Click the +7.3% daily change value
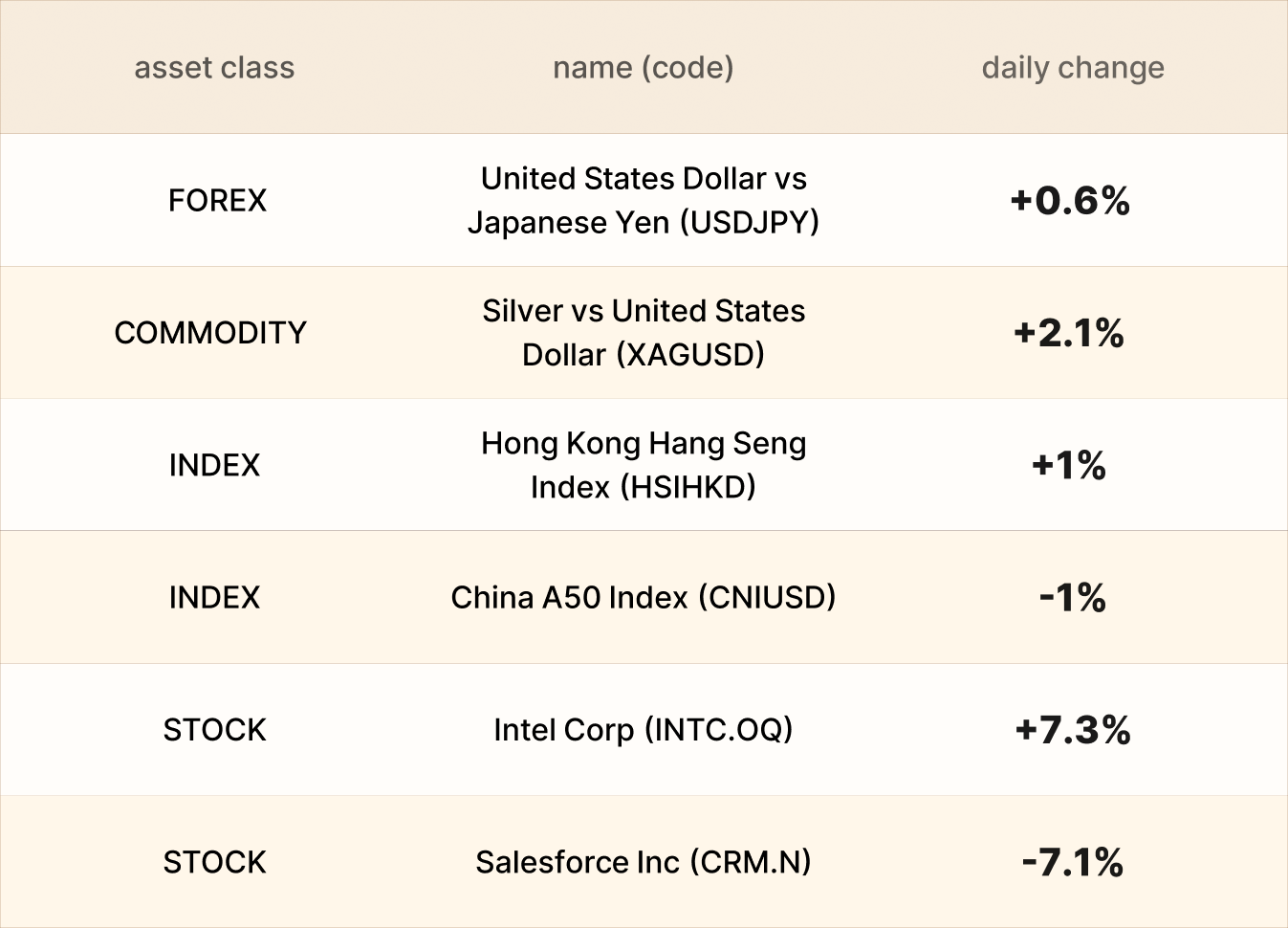This screenshot has width=1288, height=928. point(1072,730)
